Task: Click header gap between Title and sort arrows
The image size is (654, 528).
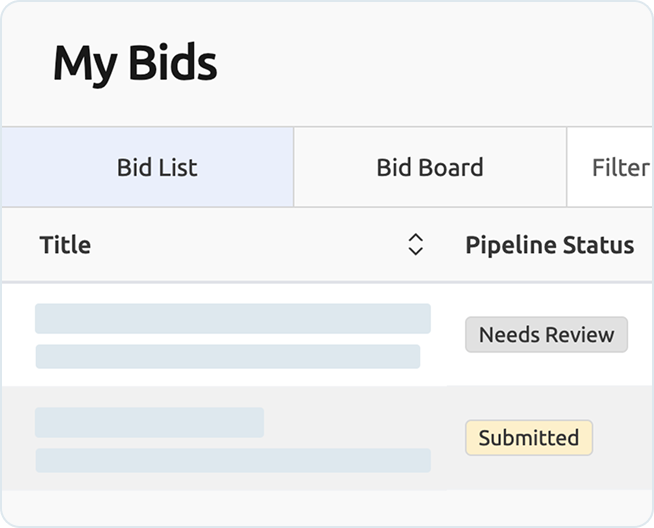Action: point(250,245)
